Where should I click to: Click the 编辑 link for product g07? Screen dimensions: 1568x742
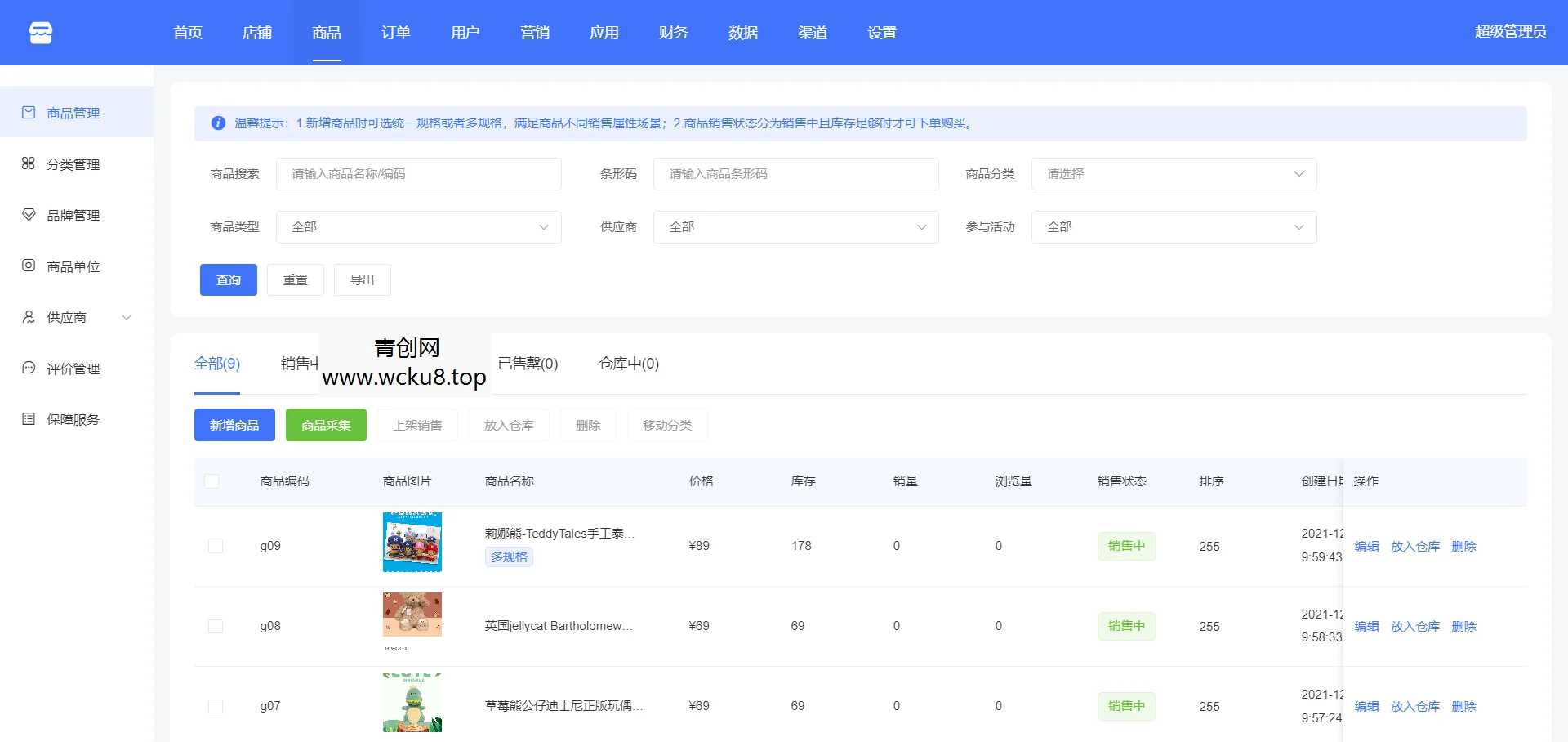(1366, 706)
